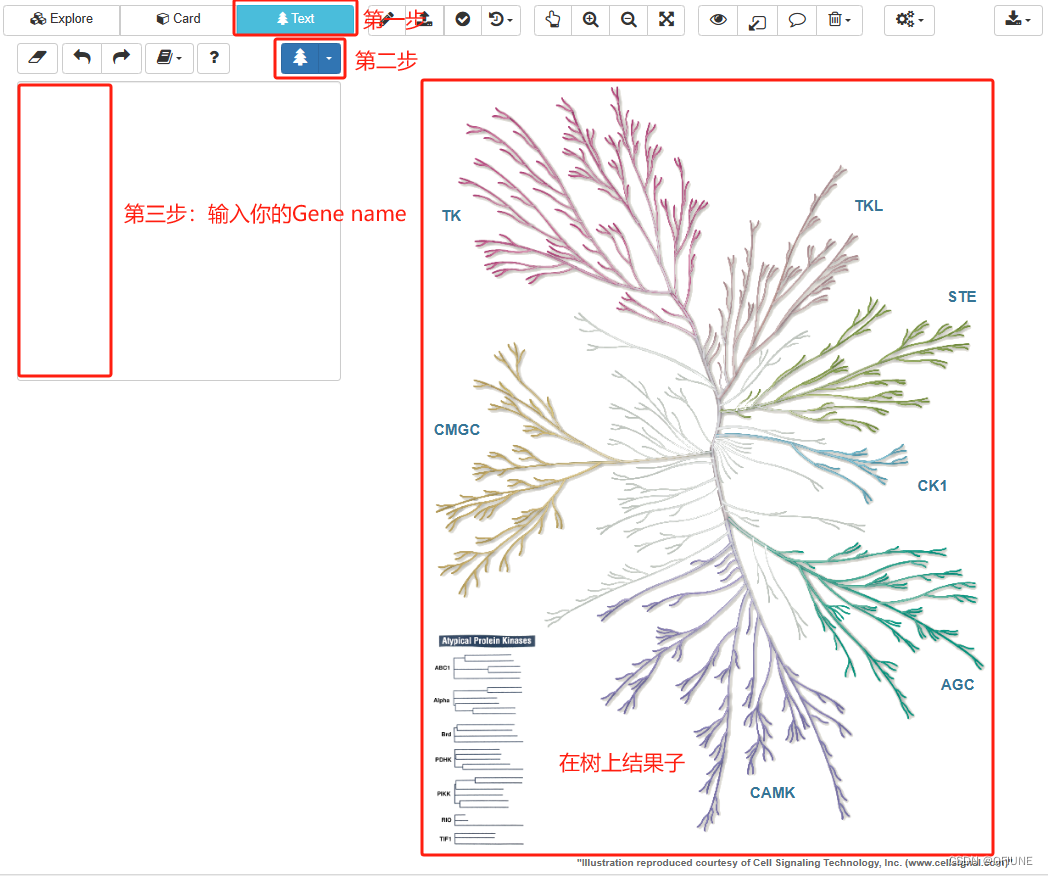Viewport: 1048px width, 876px height.
Task: Open the Card tab
Action: point(178,19)
